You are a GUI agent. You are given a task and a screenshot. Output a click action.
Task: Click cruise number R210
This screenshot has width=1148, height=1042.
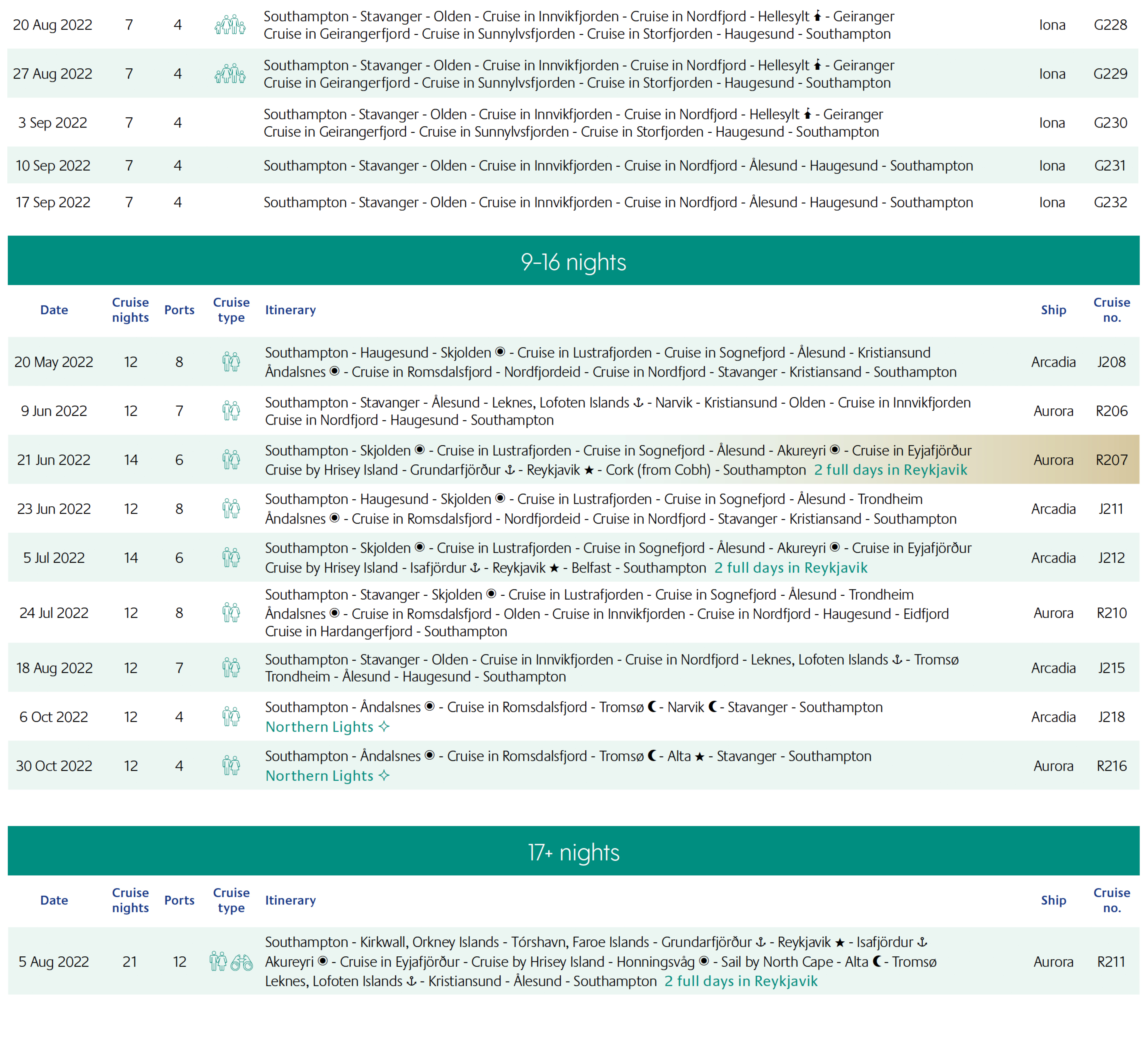(x=1112, y=613)
